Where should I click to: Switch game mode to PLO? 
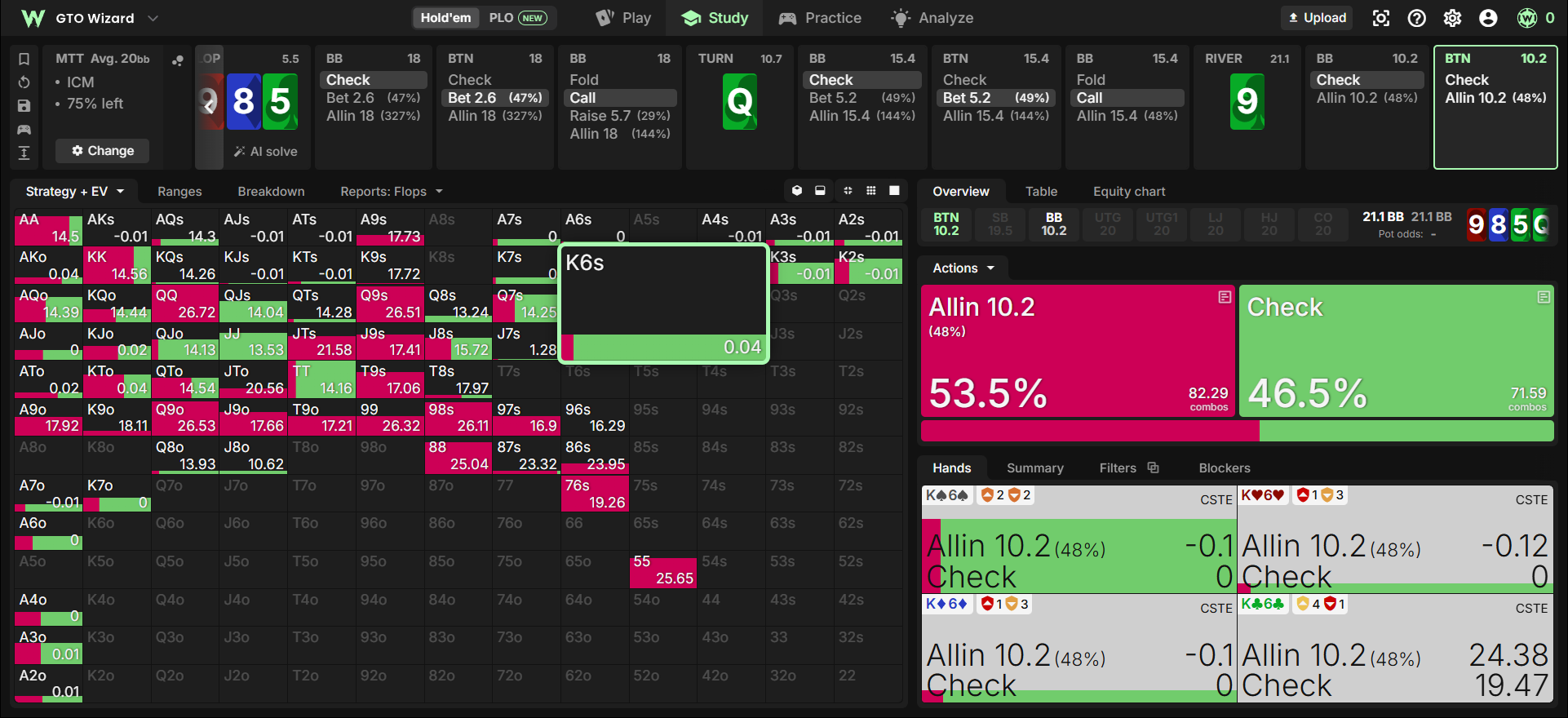517,18
